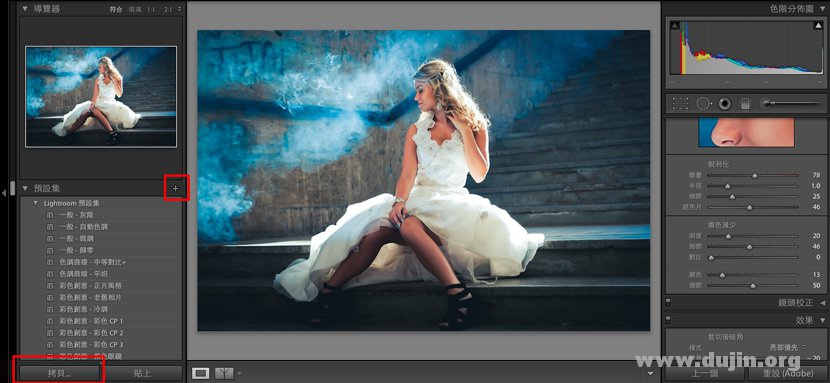Viewport: 830px width, 383px height.
Task: Select the Crop Overlay tool icon
Action: point(680,104)
